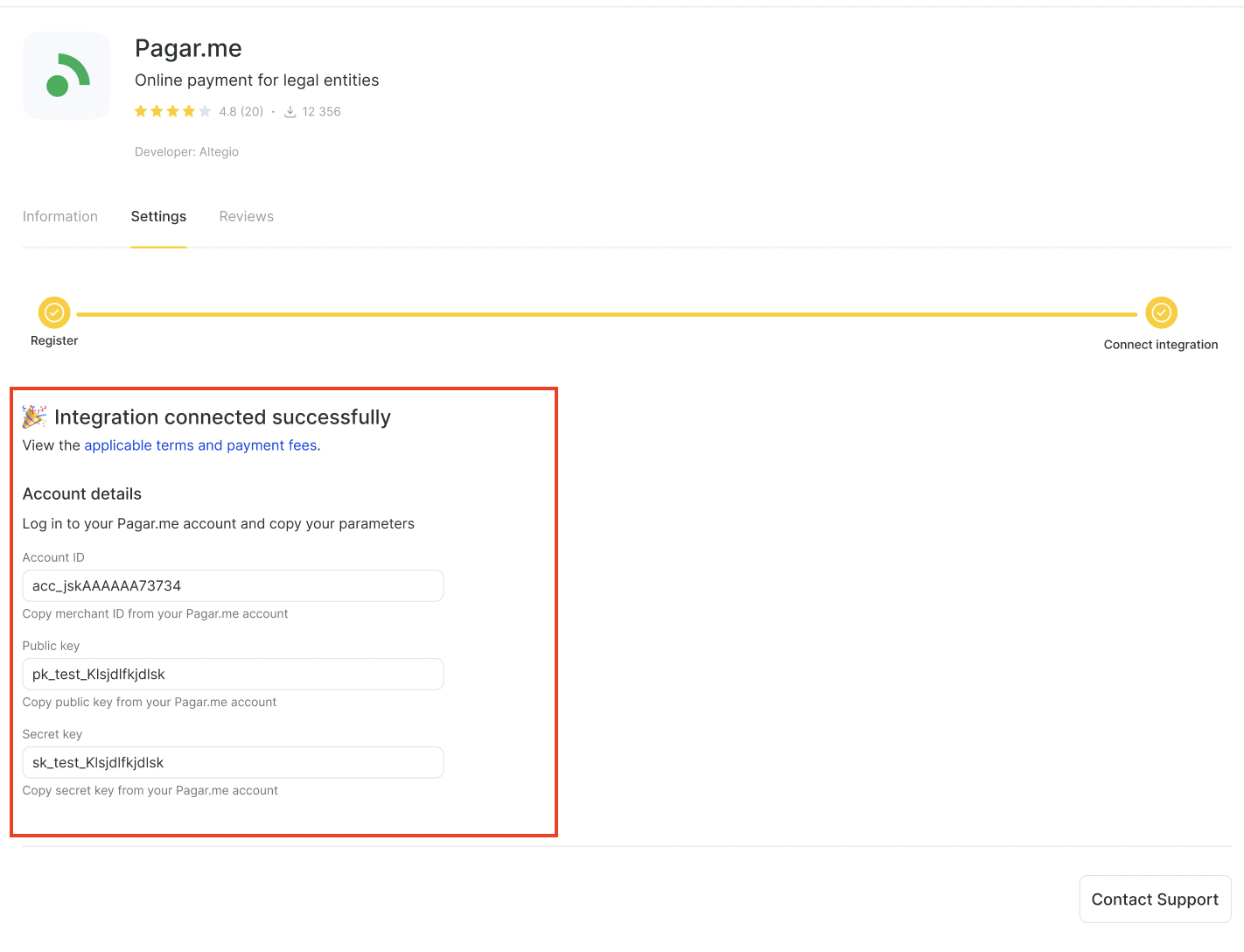The height and width of the screenshot is (952, 1244).
Task: Go to the Reviews tab
Action: point(246,216)
